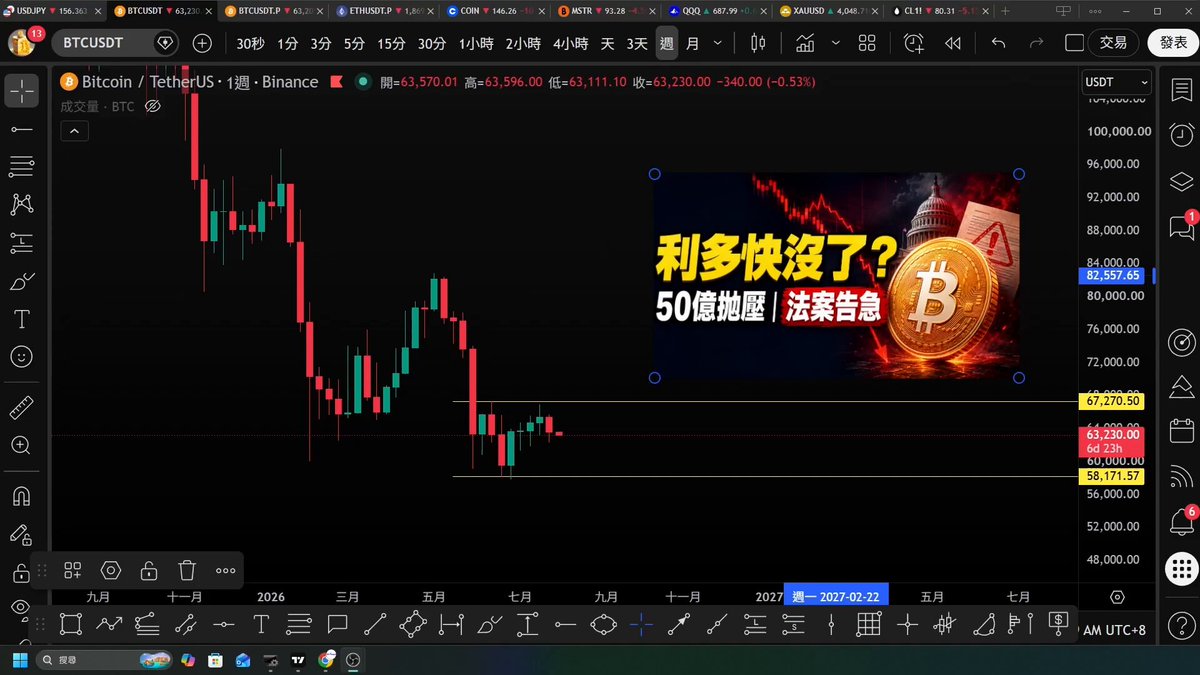Image resolution: width=1200 pixels, height=675 pixels.
Task: Open the layout templates grid
Action: coord(867,43)
